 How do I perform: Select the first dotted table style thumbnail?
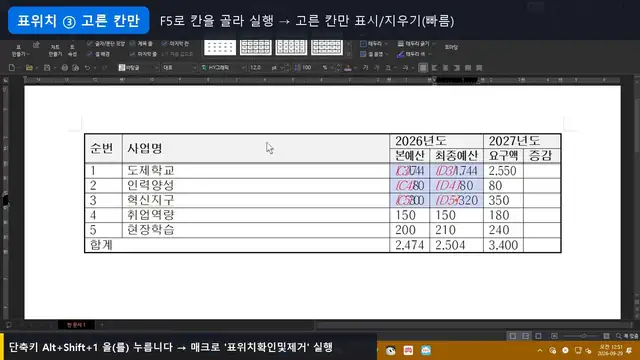click(x=220, y=48)
